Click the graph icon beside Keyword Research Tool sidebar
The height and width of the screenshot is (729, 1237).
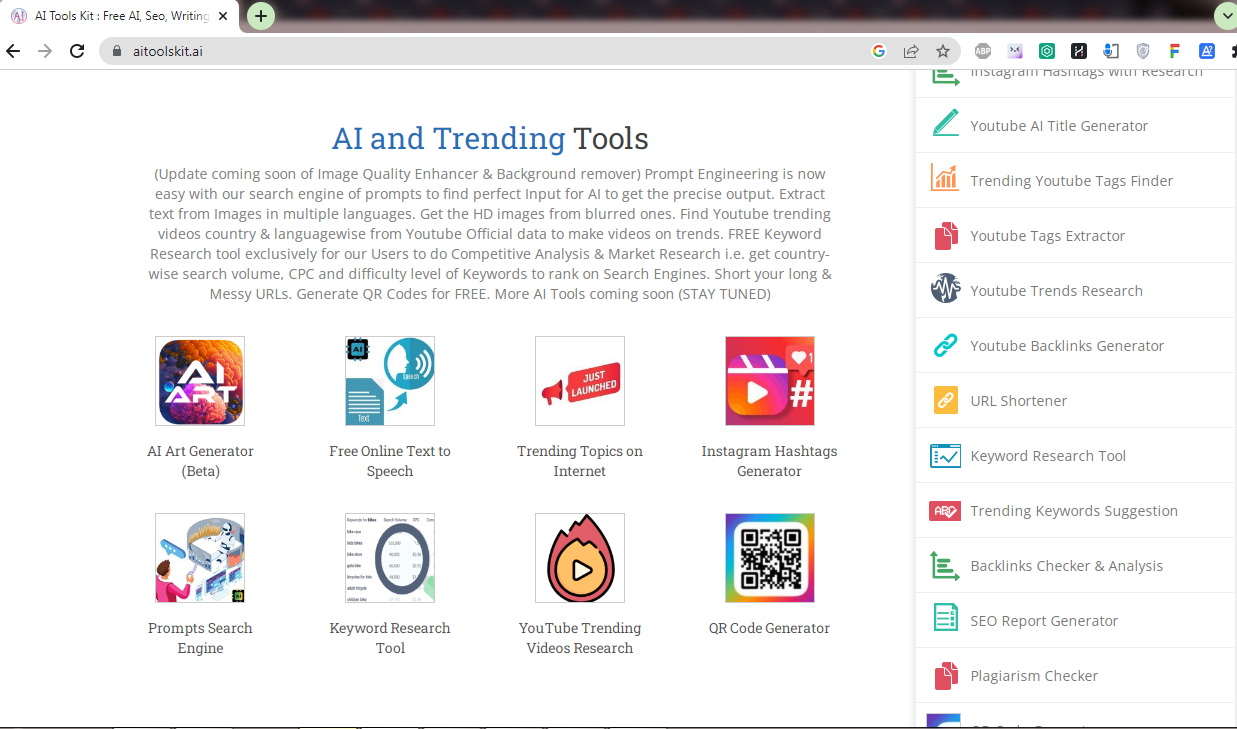coord(945,455)
